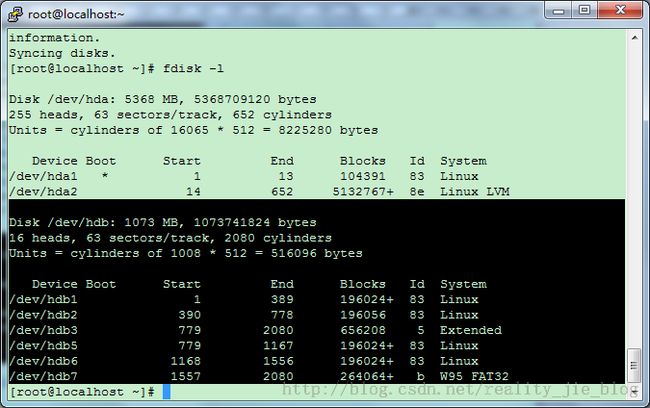Click the 104391 blocks value
The height and width of the screenshot is (408, 650).
tap(363, 176)
